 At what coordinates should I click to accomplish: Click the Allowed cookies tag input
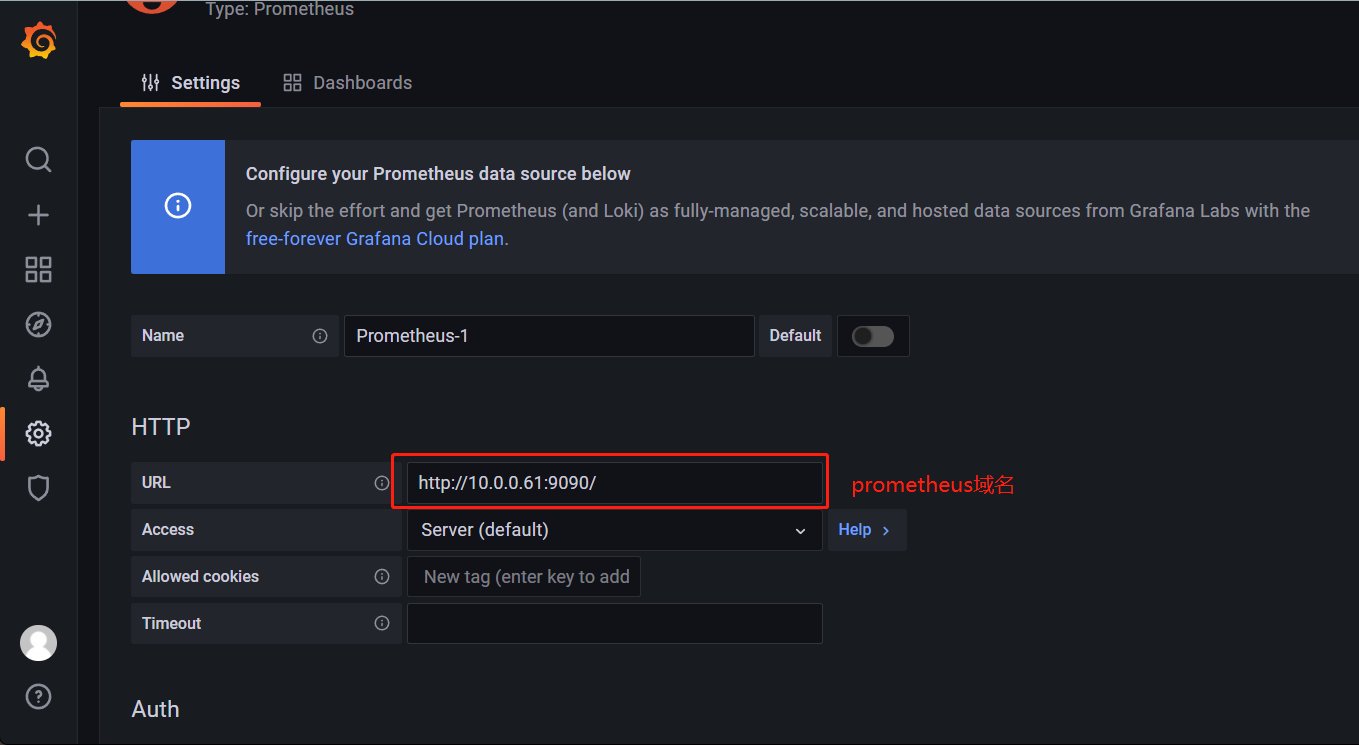(524, 577)
